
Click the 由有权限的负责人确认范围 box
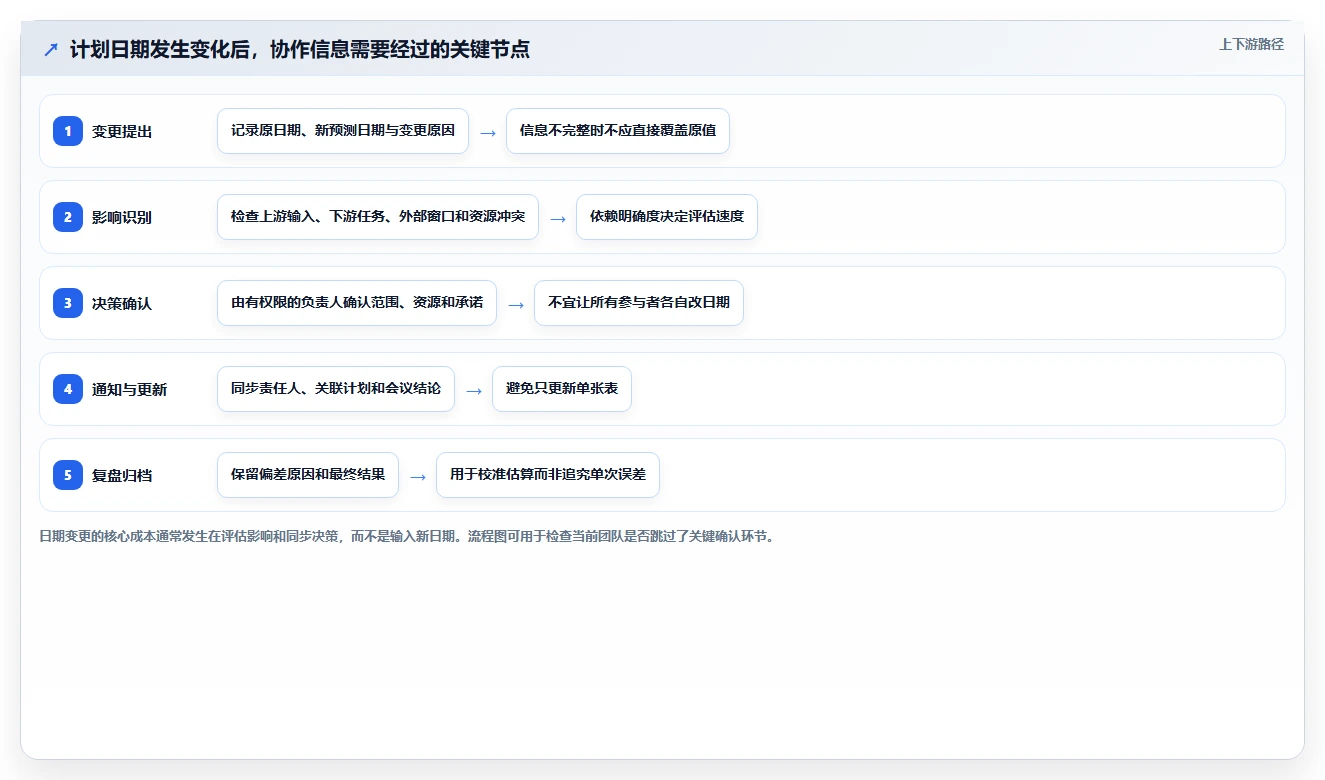click(357, 303)
